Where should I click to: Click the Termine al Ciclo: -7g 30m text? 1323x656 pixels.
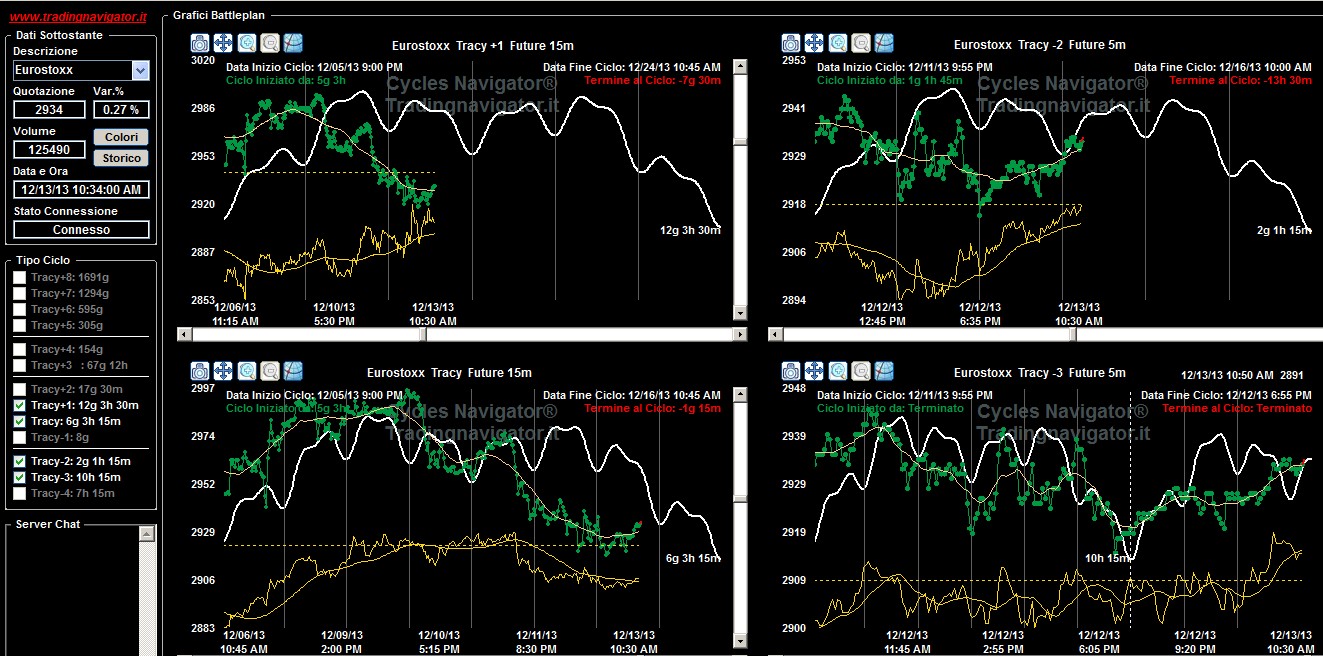point(653,80)
